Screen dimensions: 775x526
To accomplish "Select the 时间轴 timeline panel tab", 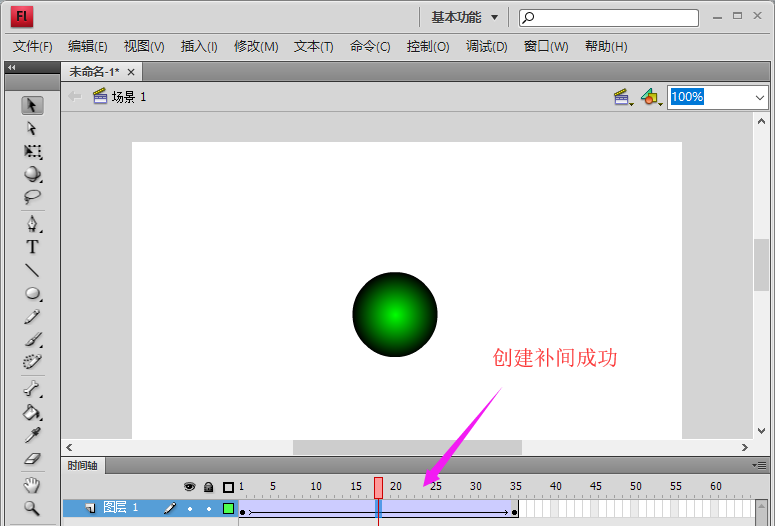I will (x=83, y=466).
